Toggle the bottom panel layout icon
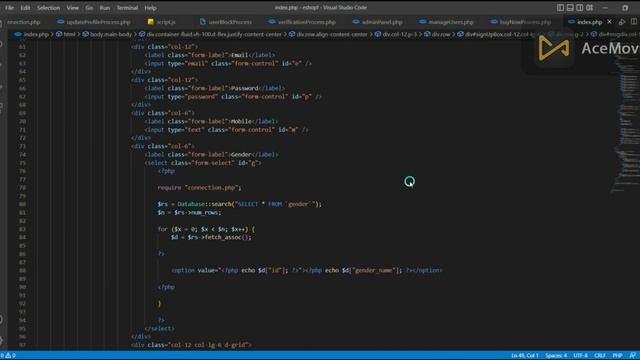The image size is (640, 360). (x=570, y=7)
